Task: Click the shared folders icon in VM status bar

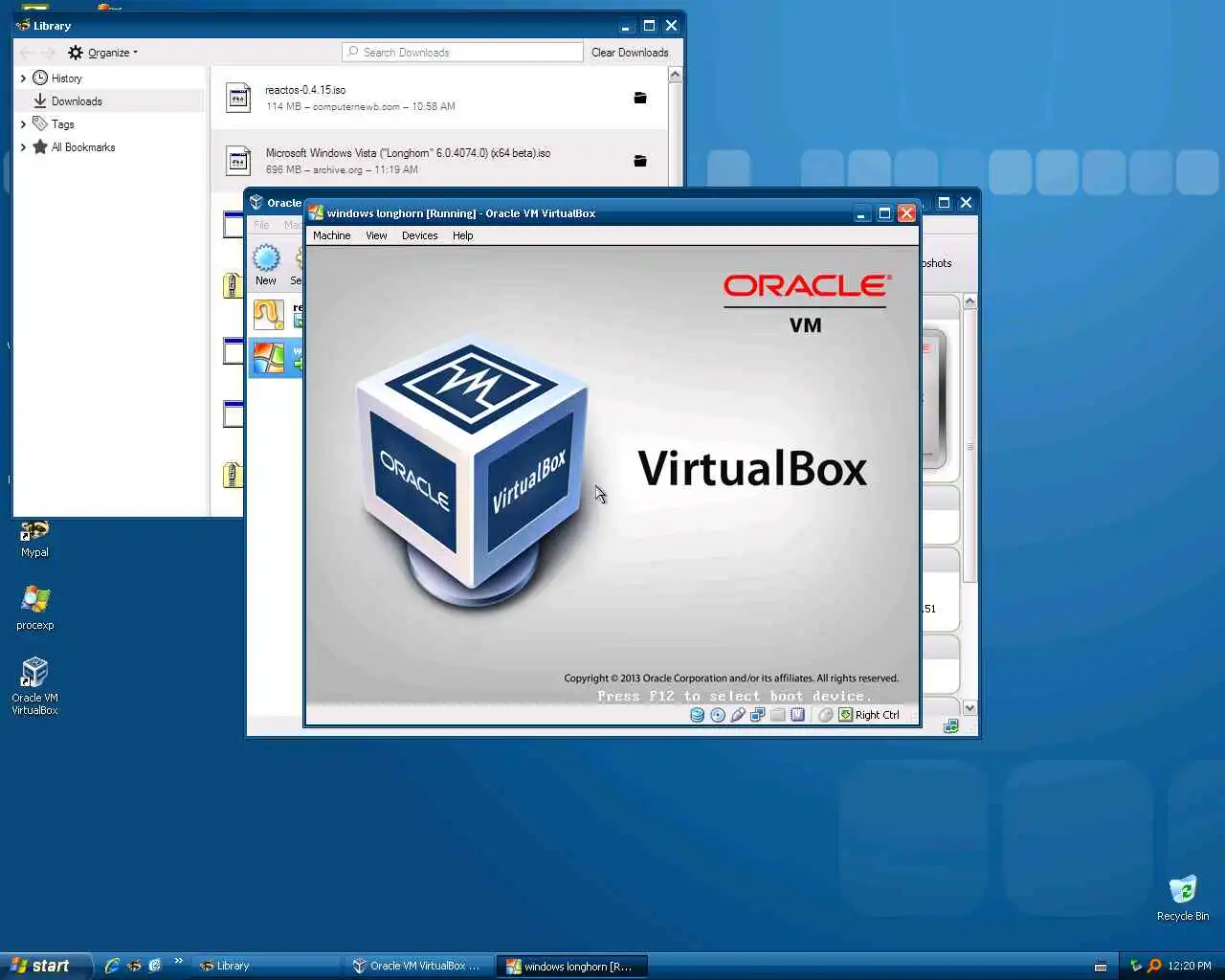Action: [777, 715]
